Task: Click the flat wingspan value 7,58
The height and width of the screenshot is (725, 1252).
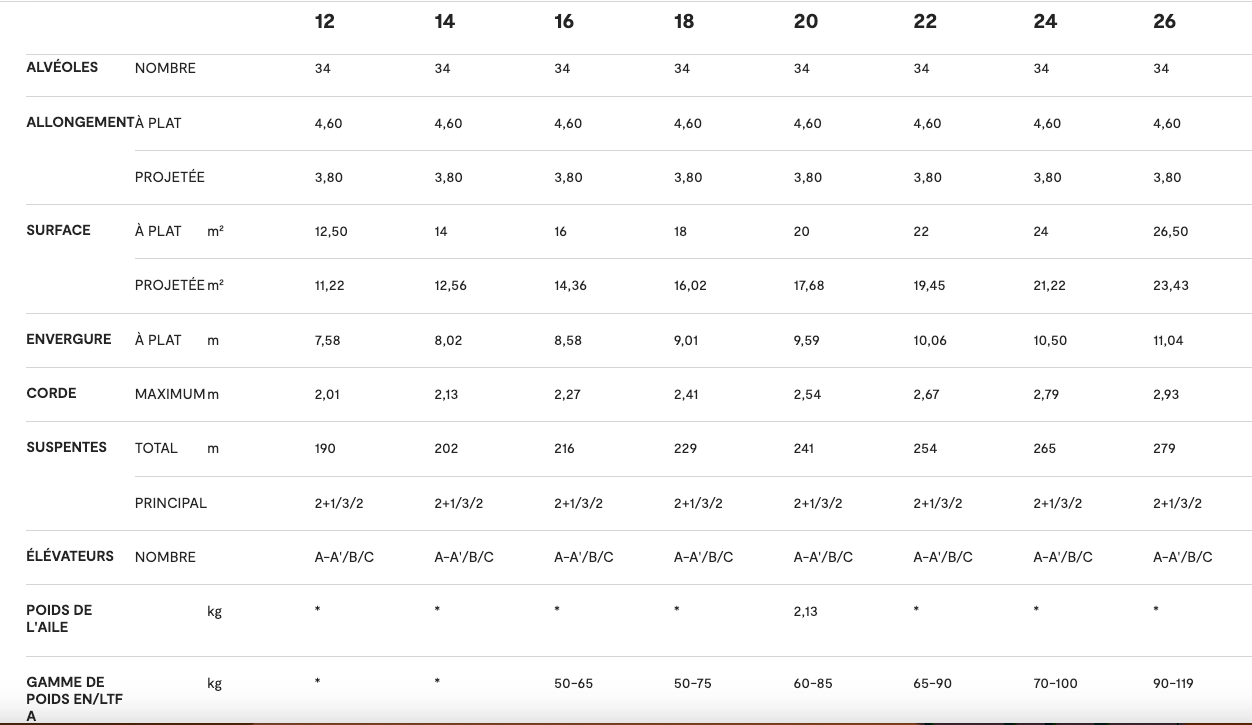Action: pos(327,340)
